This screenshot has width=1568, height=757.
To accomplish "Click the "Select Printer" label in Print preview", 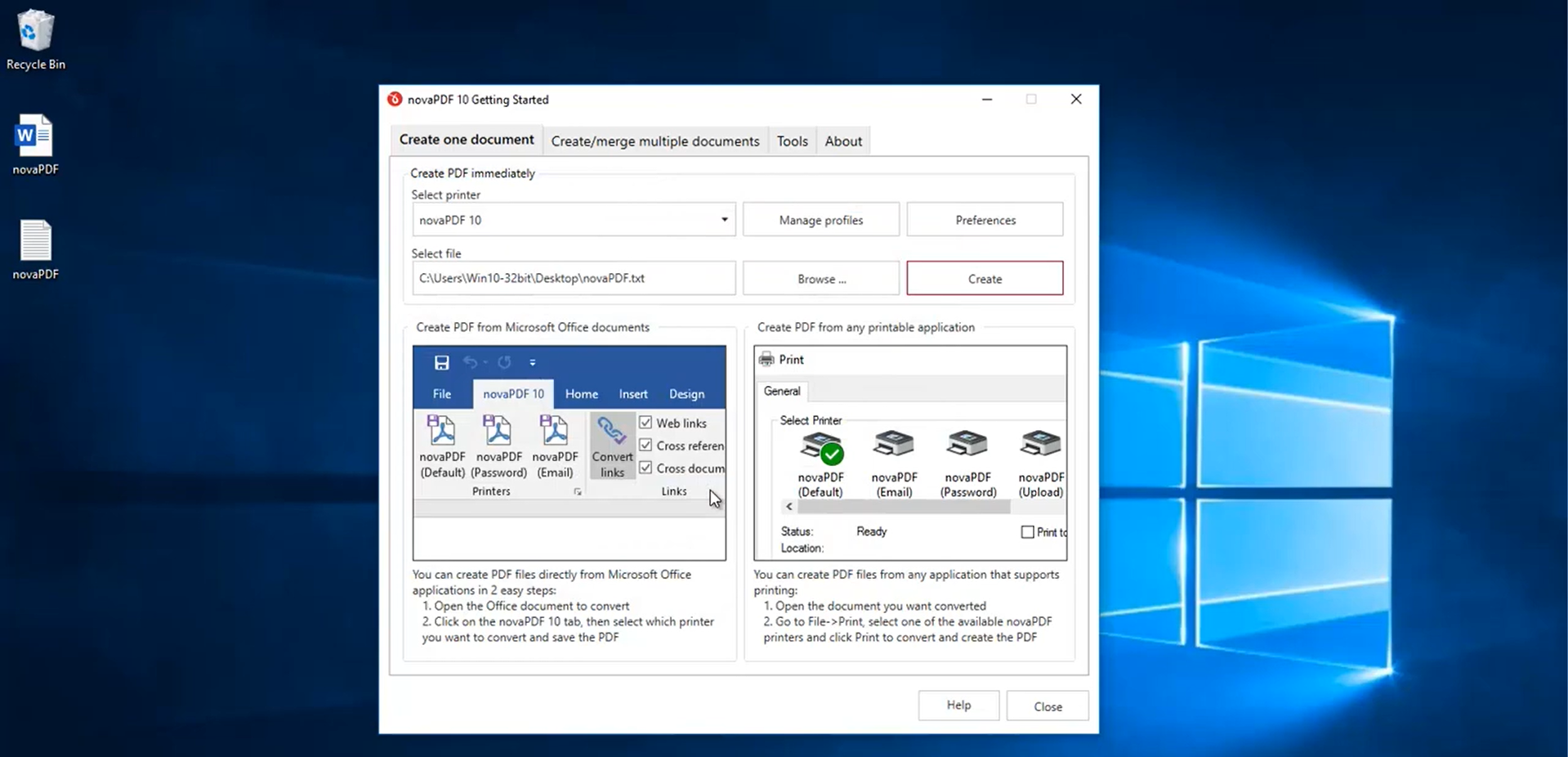I will point(811,420).
